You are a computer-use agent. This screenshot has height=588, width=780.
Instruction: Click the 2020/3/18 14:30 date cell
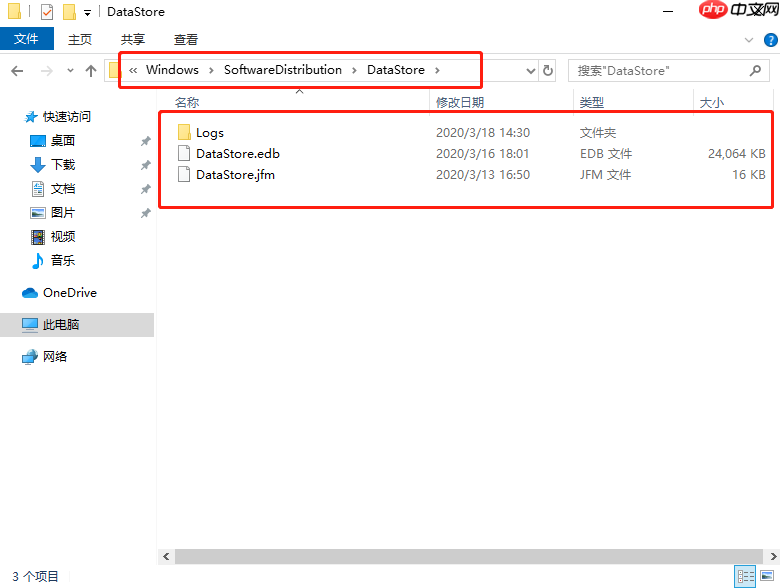point(483,133)
